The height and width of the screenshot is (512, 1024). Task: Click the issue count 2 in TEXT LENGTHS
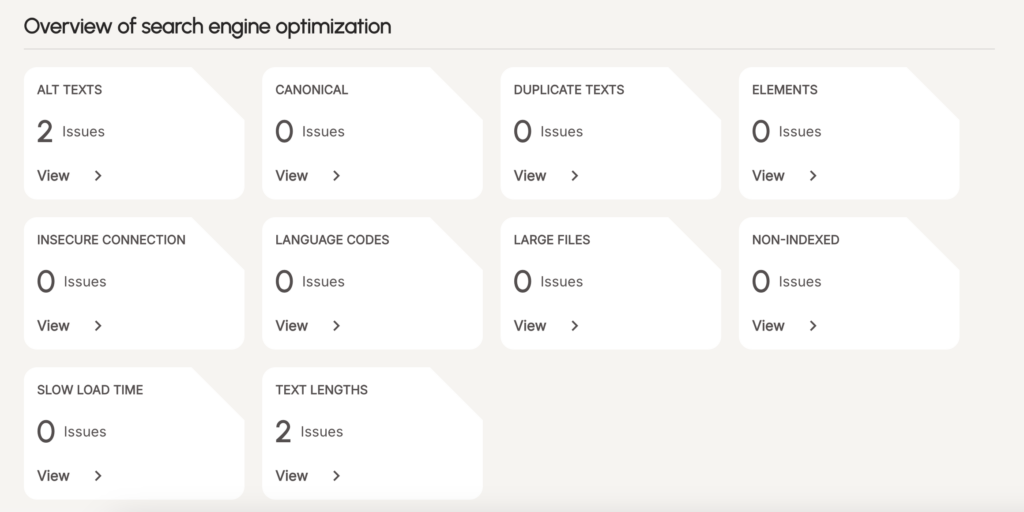(x=283, y=432)
